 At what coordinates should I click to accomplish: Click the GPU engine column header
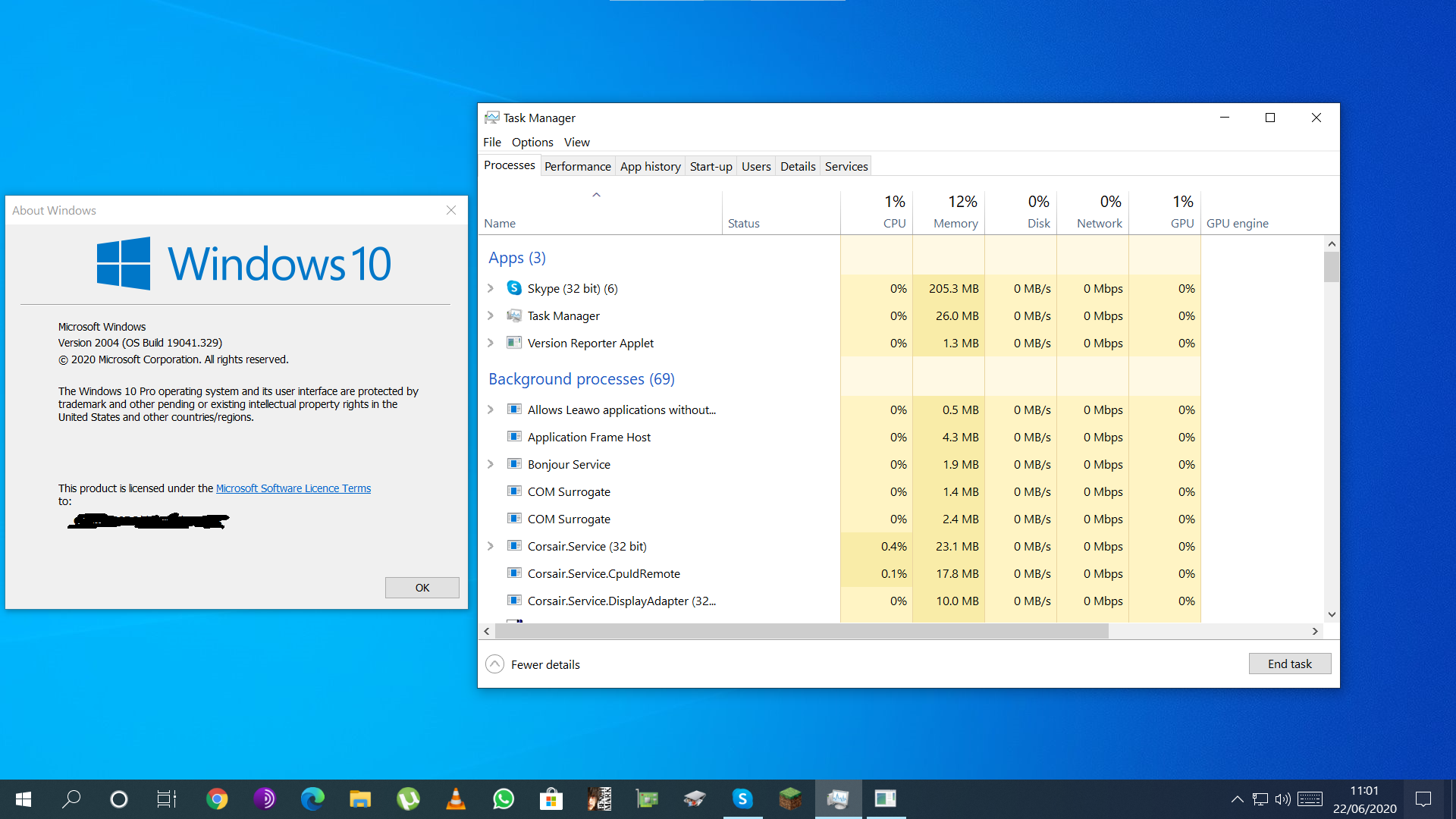click(x=1263, y=212)
